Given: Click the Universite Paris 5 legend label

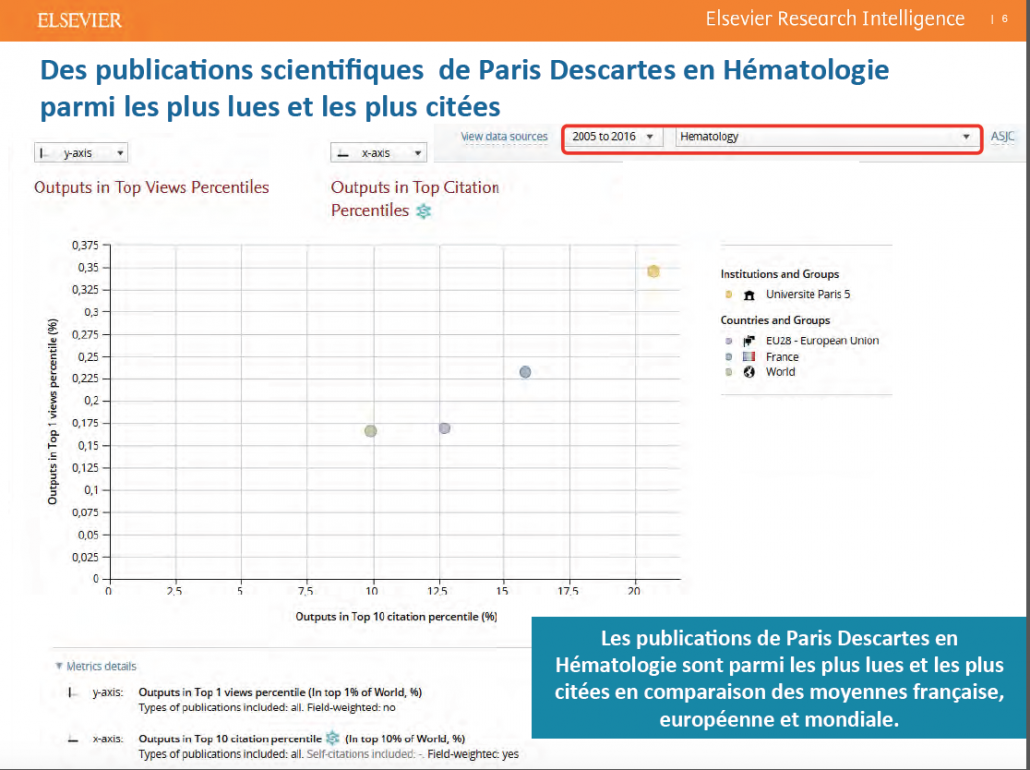Looking at the screenshot, I should tap(808, 294).
